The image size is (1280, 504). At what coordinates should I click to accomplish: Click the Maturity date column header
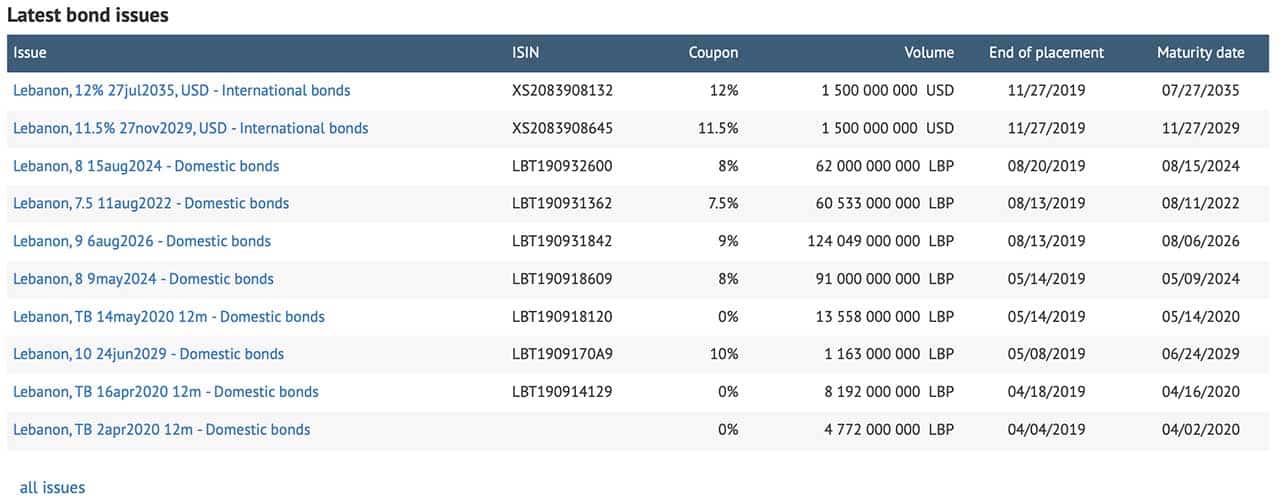pyautogui.click(x=1200, y=53)
